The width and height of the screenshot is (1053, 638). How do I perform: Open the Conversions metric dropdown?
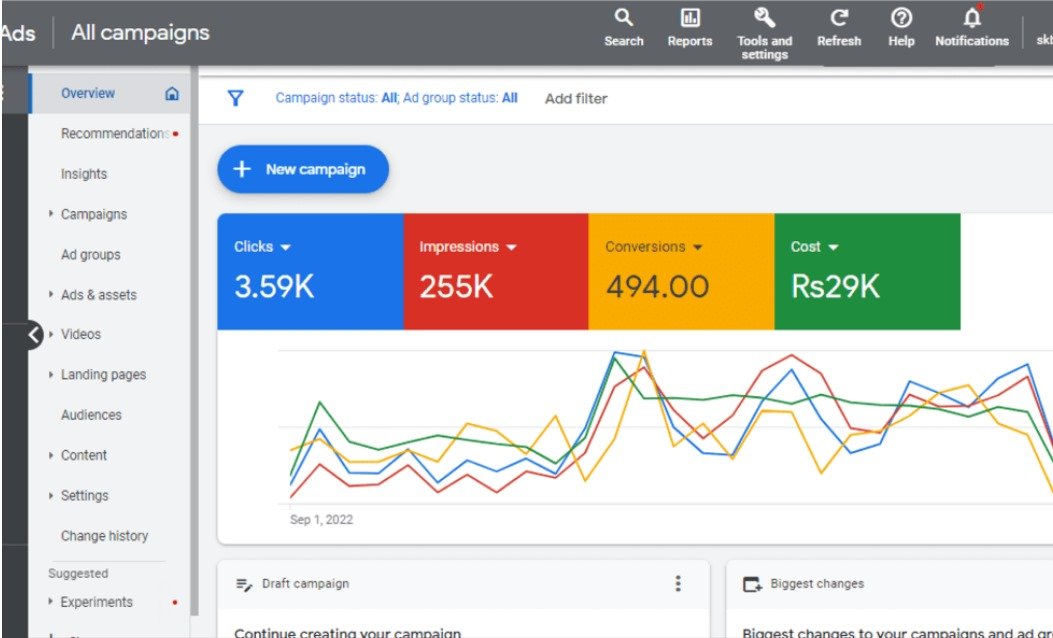click(698, 247)
